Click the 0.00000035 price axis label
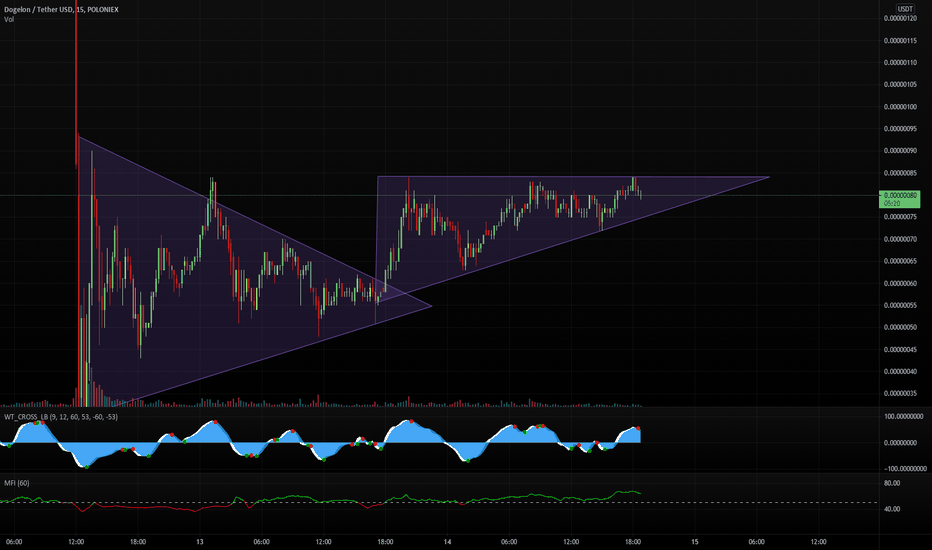Screen dimensions: 932x550 900,394
